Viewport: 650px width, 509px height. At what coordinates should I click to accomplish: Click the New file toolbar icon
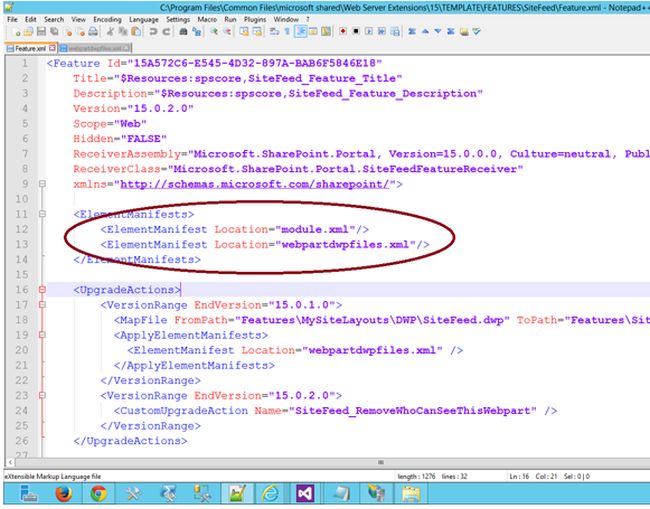[16, 32]
